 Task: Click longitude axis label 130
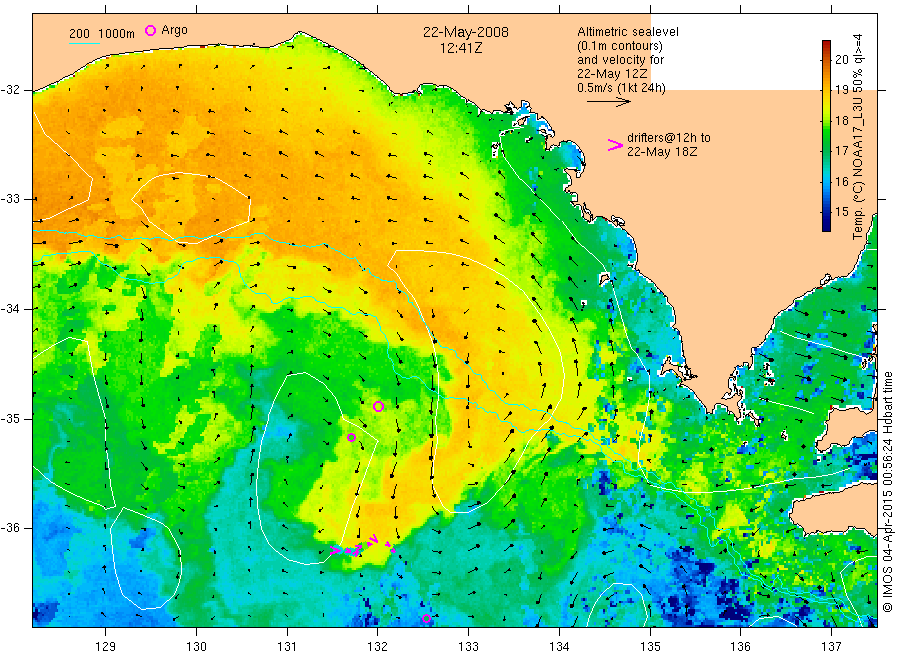[196, 647]
